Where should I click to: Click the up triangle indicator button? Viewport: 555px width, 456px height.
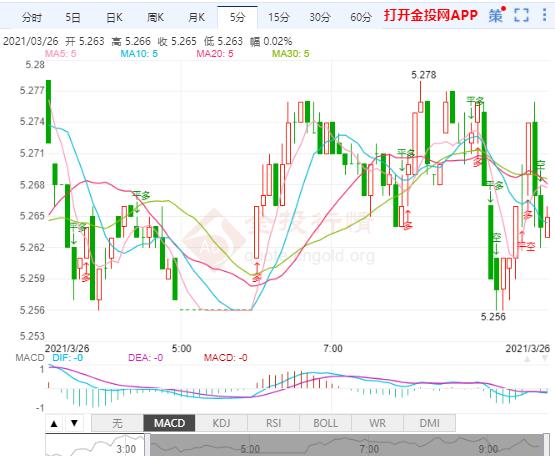[x=54, y=423]
